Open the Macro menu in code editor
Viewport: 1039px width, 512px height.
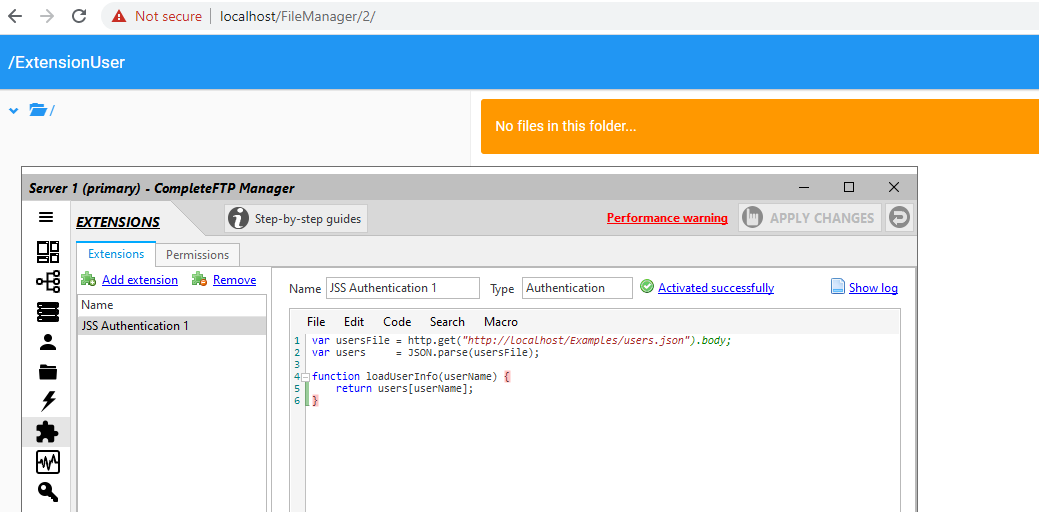[x=501, y=322]
